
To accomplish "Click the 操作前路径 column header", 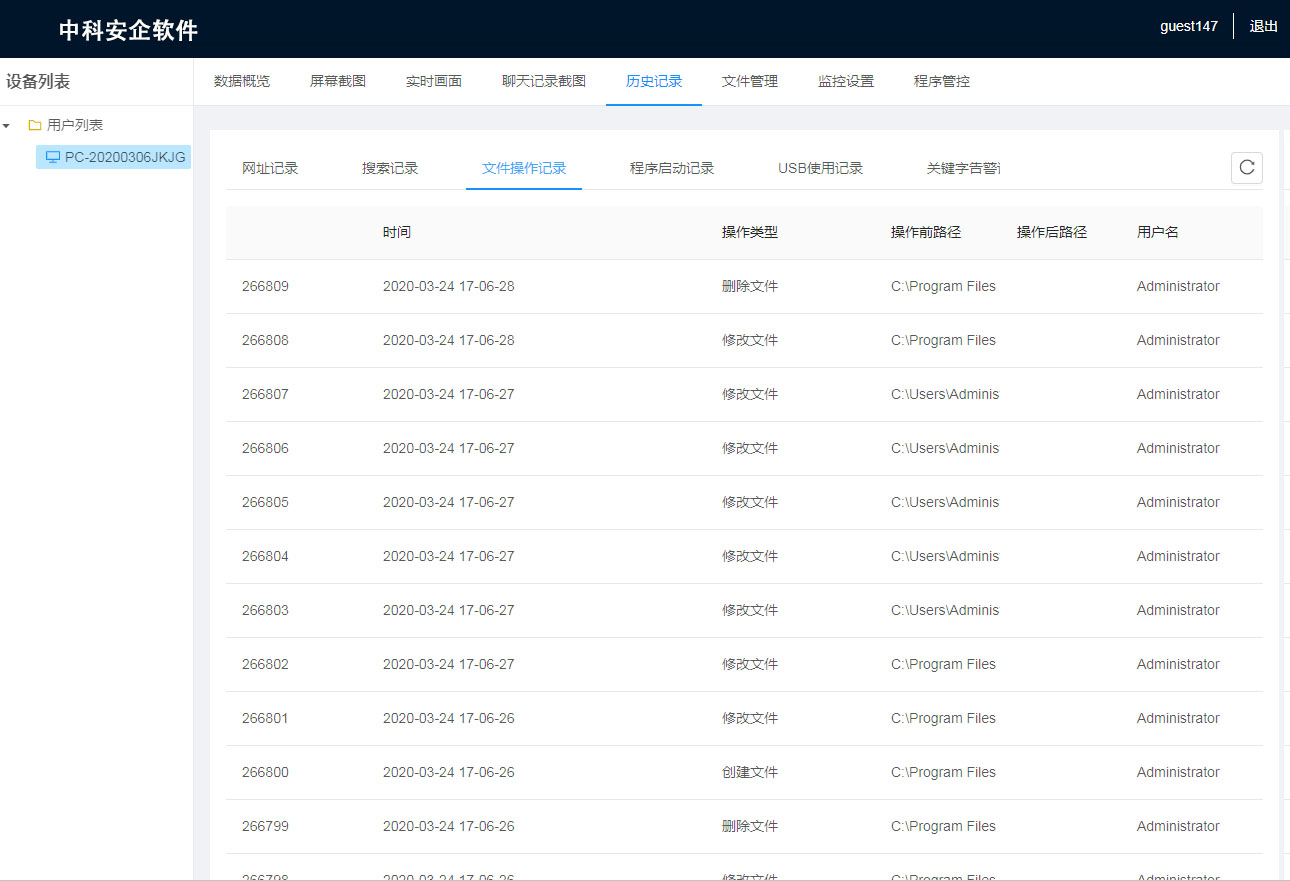I will click(x=926, y=232).
